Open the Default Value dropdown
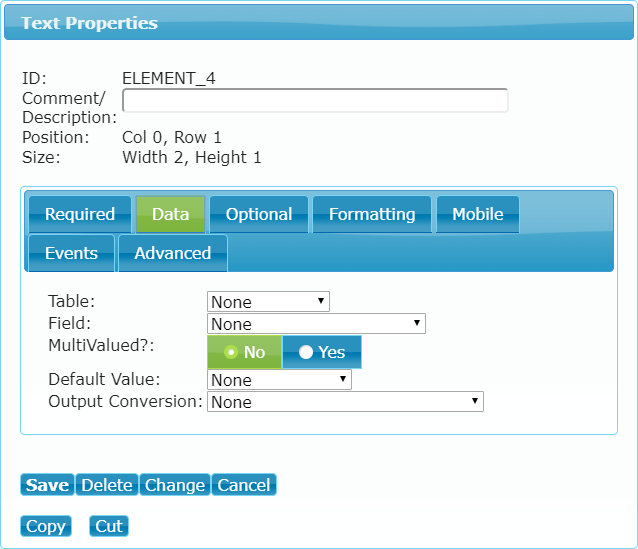The width and height of the screenshot is (638, 549). tap(279, 380)
